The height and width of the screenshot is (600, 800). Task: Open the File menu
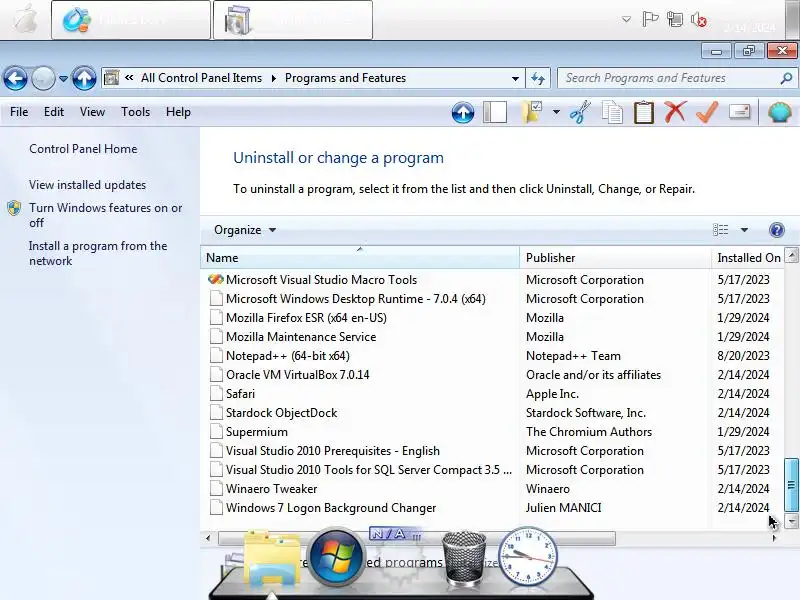coord(19,112)
